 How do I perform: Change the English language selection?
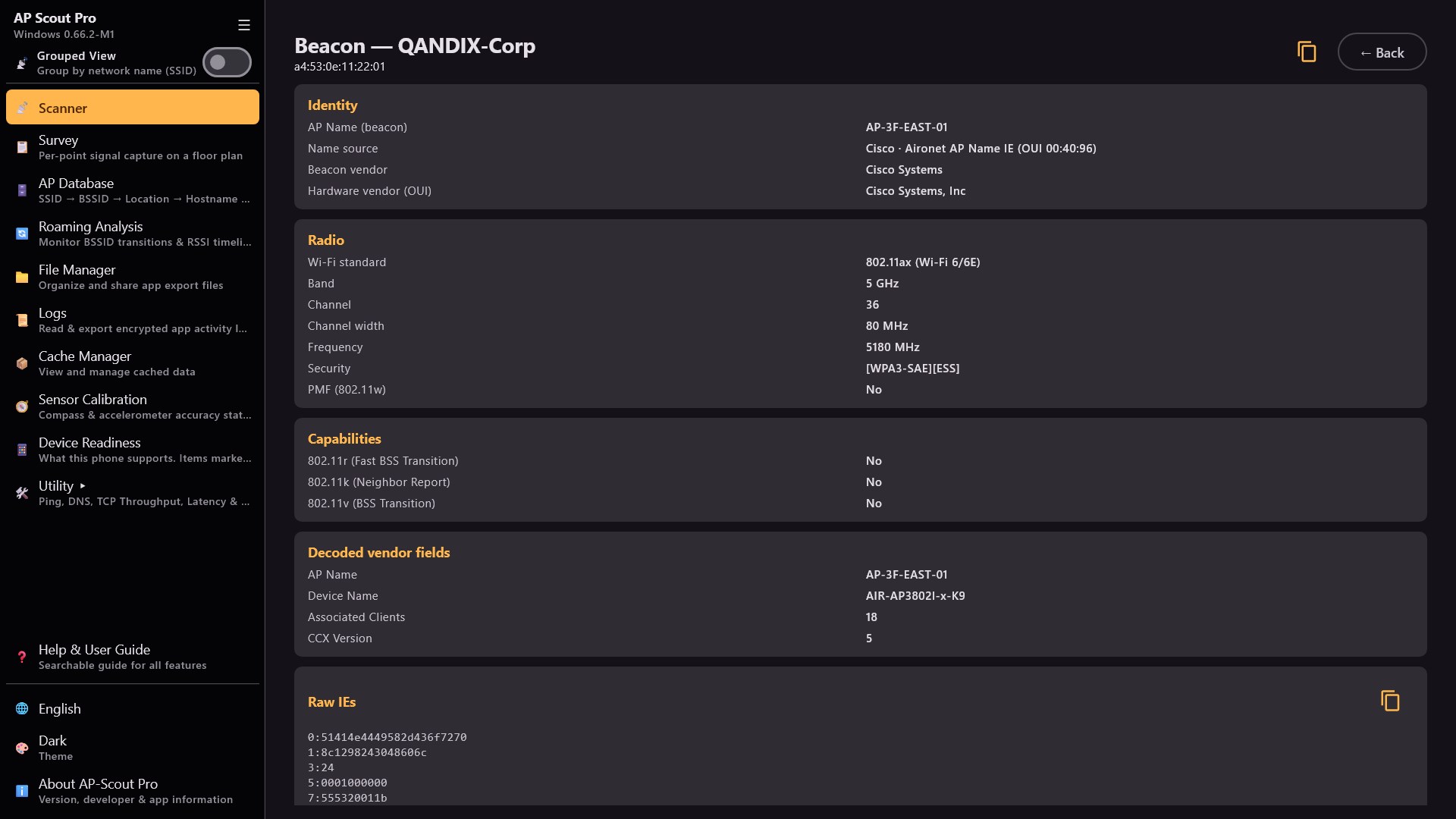[133, 708]
